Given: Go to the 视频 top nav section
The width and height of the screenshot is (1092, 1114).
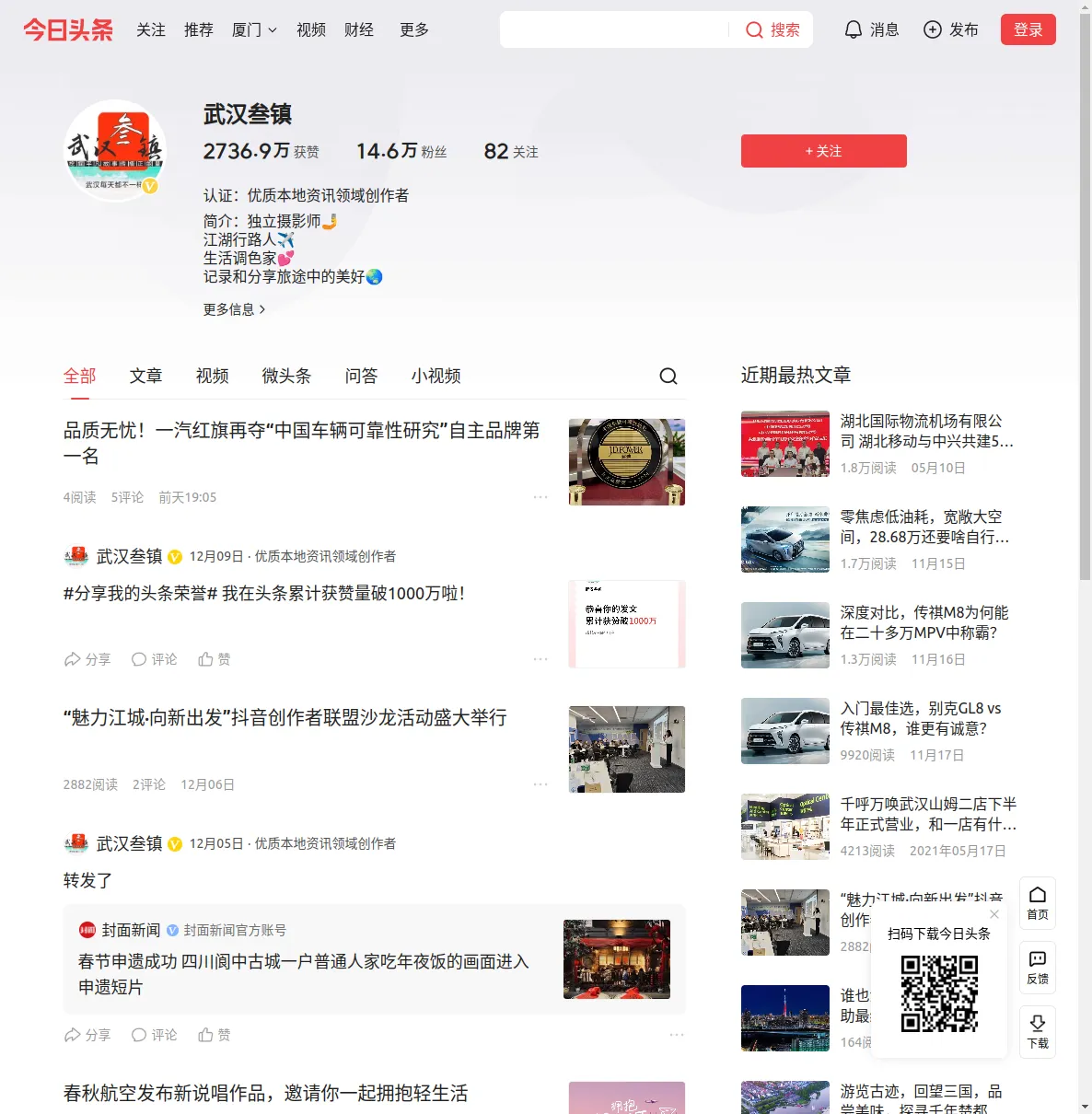Looking at the screenshot, I should coord(311,29).
